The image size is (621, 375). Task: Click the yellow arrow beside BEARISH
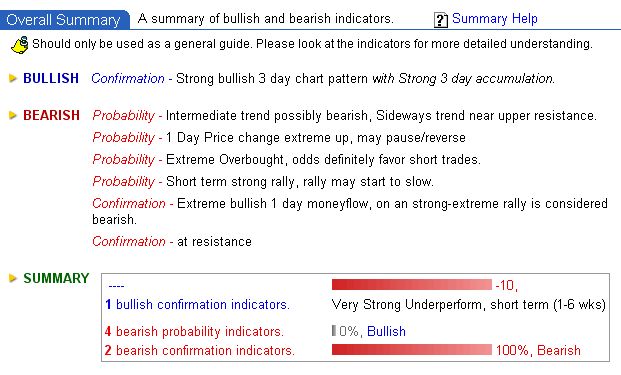point(13,116)
